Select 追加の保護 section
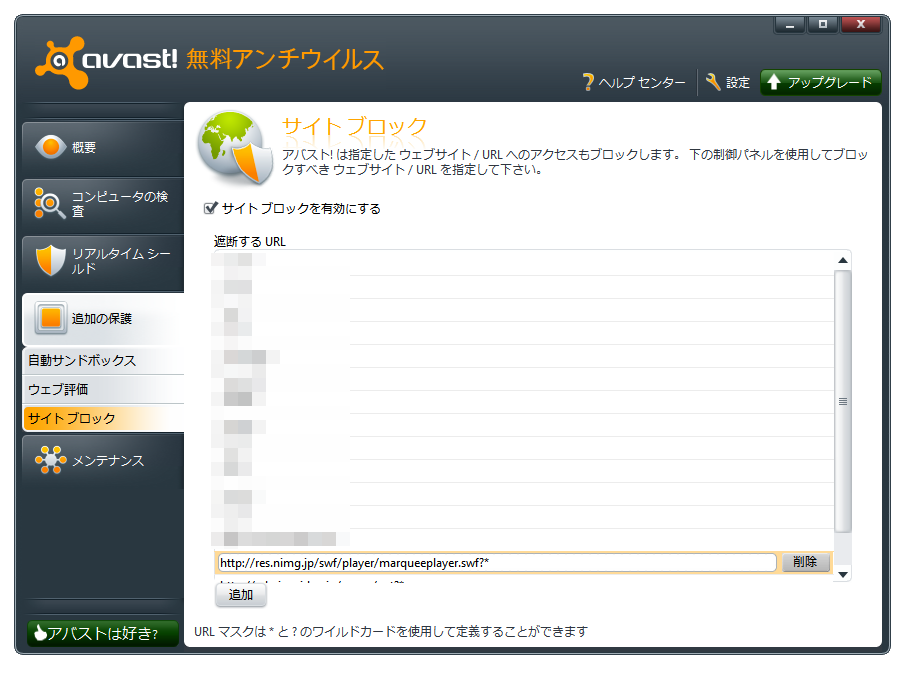This screenshot has height=673, width=909. coord(103,319)
